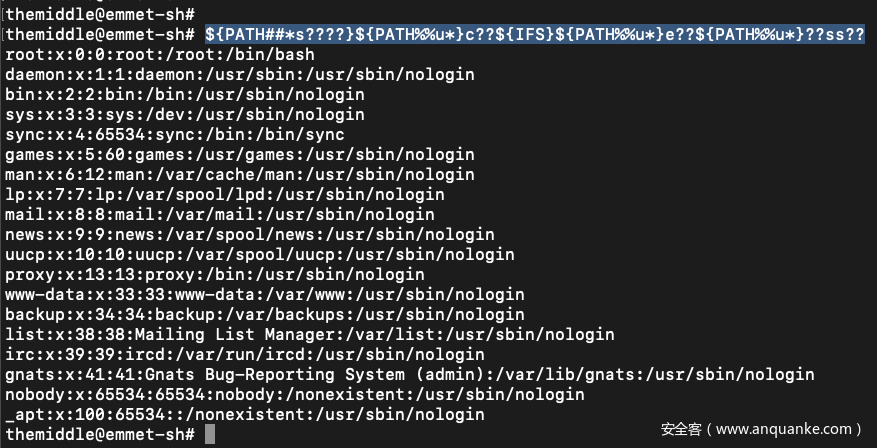Click the terminal cursor block at the last prompt

(x=210, y=434)
